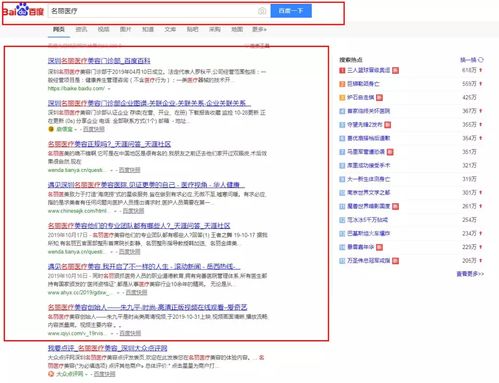Switch to the 网页 tab
499x383 pixels.
point(59,29)
